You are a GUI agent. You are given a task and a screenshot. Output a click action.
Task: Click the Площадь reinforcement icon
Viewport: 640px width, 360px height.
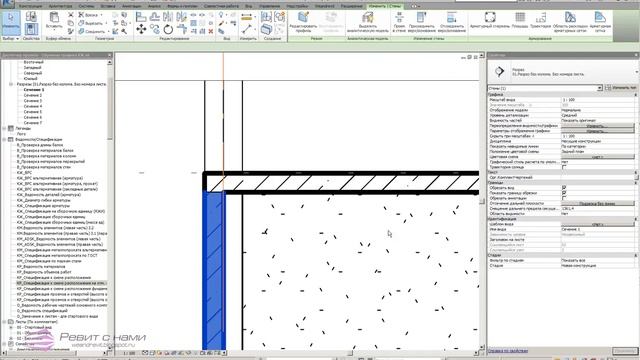click(520, 17)
